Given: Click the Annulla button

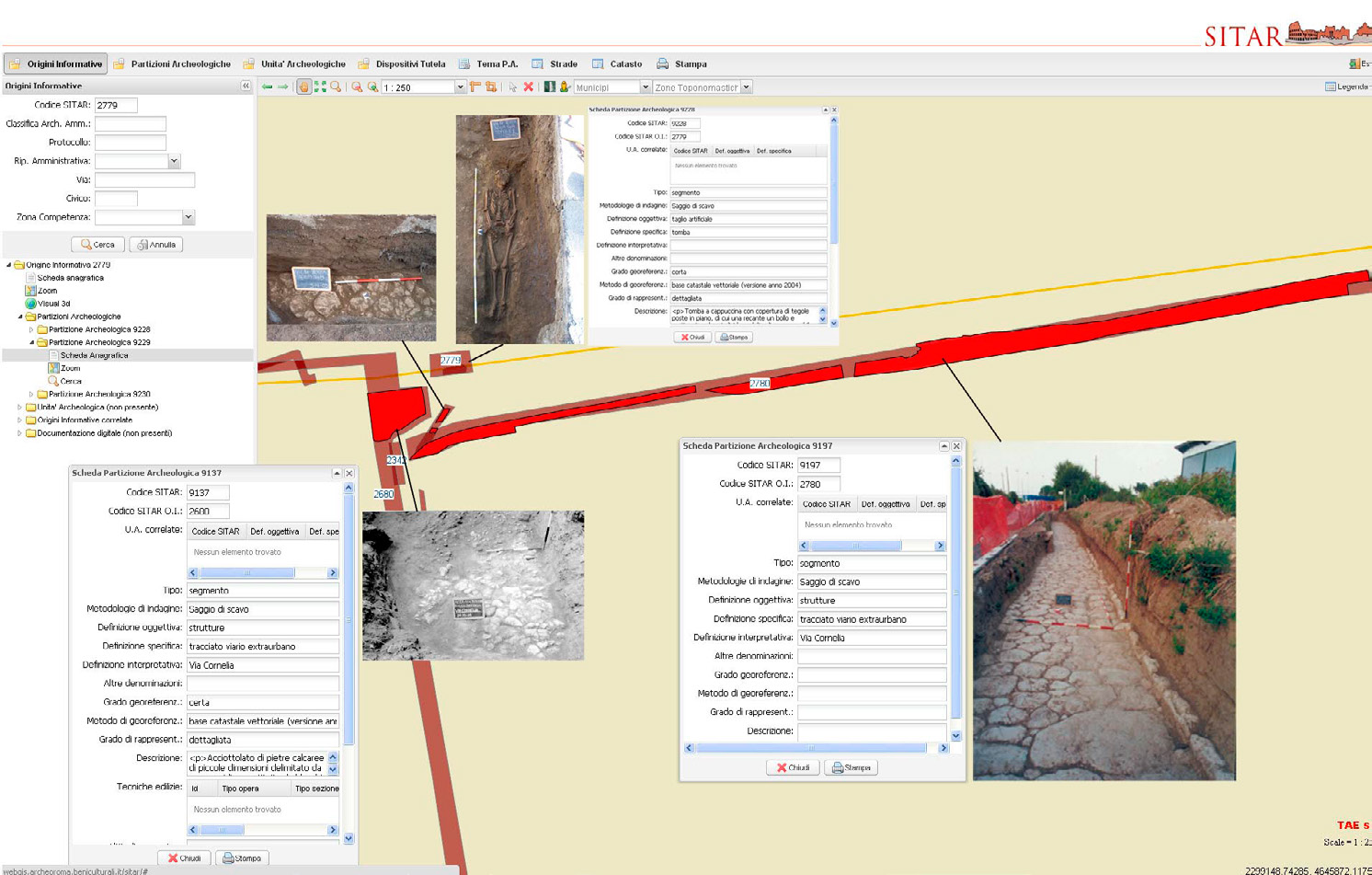Looking at the screenshot, I should tap(156, 245).
